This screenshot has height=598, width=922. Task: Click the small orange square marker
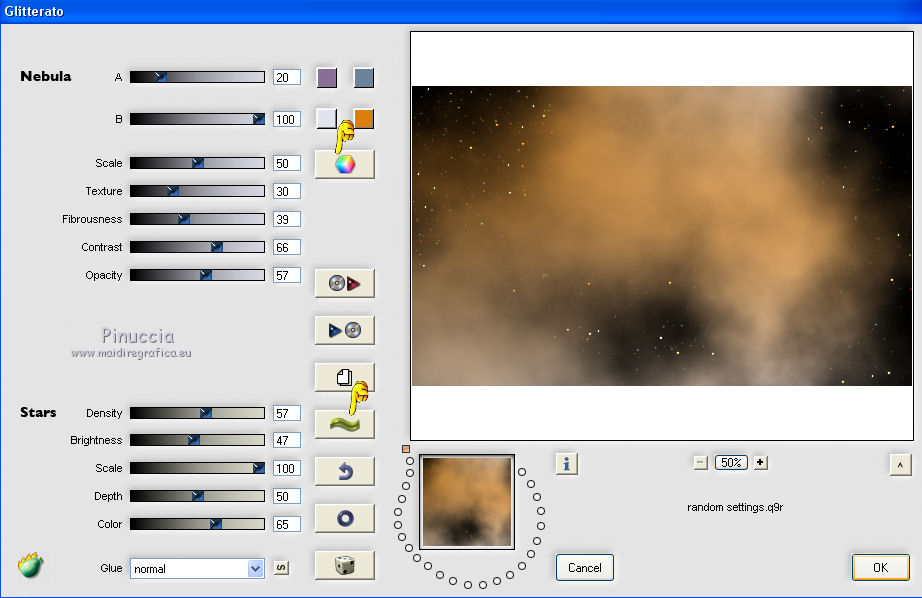[406, 449]
